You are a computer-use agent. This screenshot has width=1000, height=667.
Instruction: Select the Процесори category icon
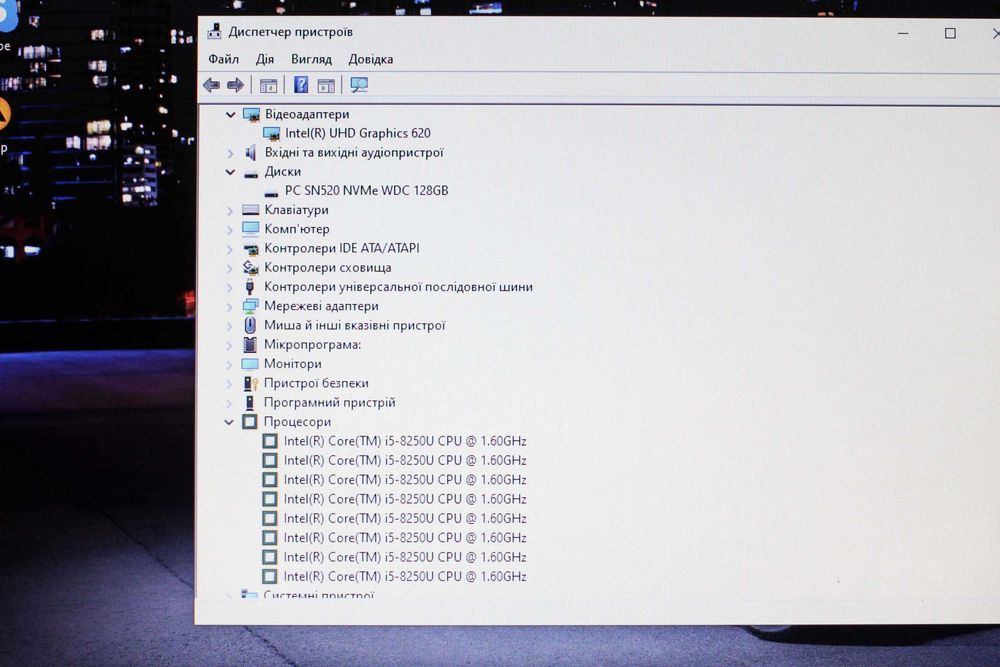click(x=250, y=421)
